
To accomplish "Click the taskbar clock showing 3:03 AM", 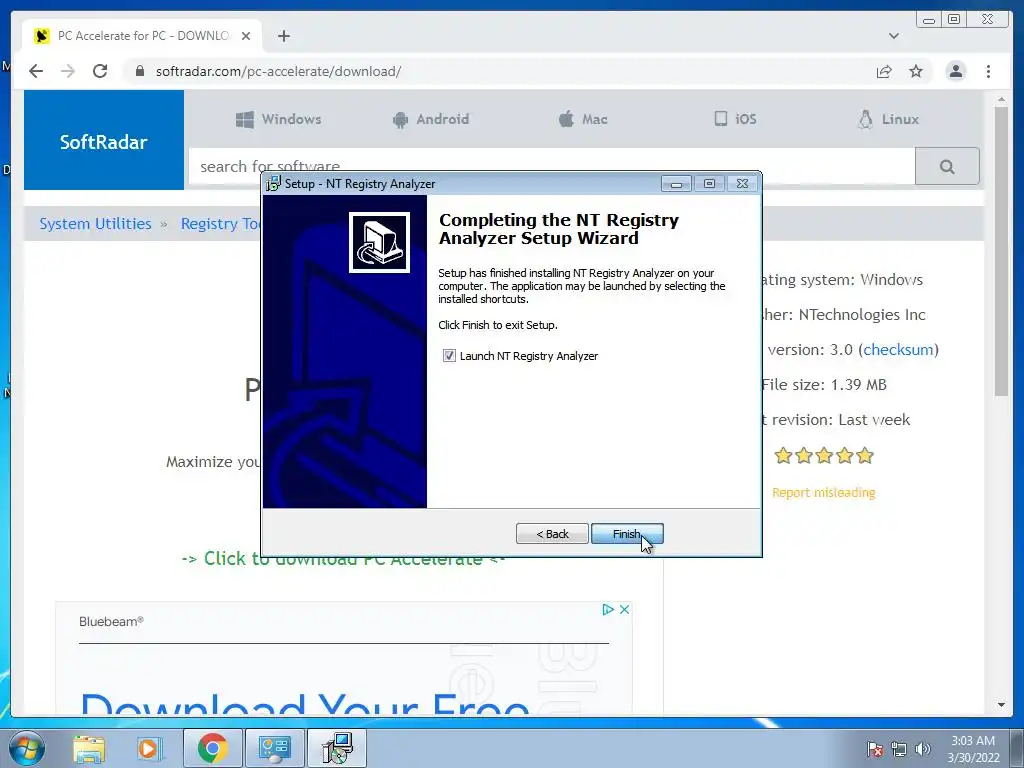I will click(973, 749).
